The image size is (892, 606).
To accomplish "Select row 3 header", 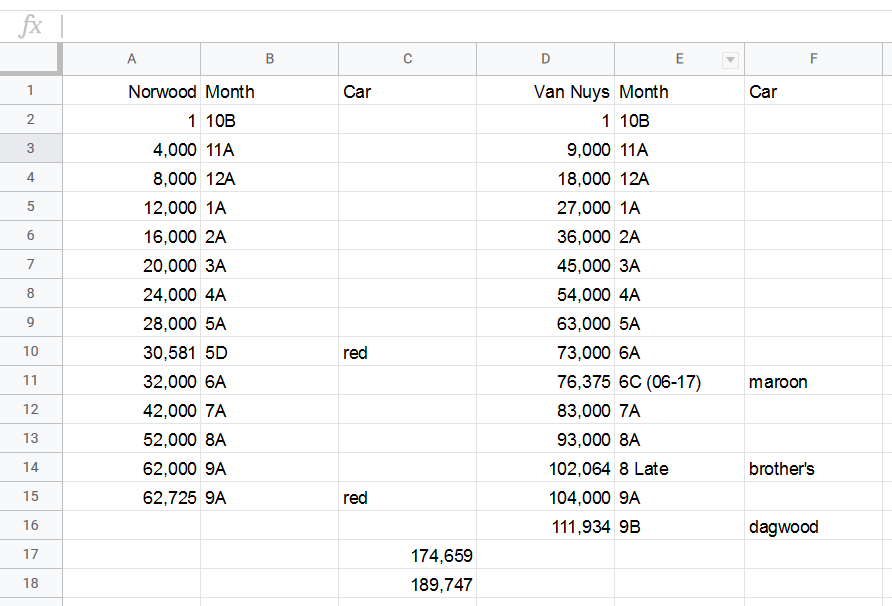I will tap(30, 149).
